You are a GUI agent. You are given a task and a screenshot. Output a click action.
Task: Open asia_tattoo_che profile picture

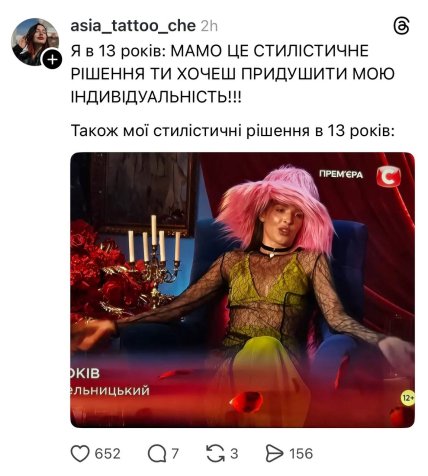click(x=35, y=42)
